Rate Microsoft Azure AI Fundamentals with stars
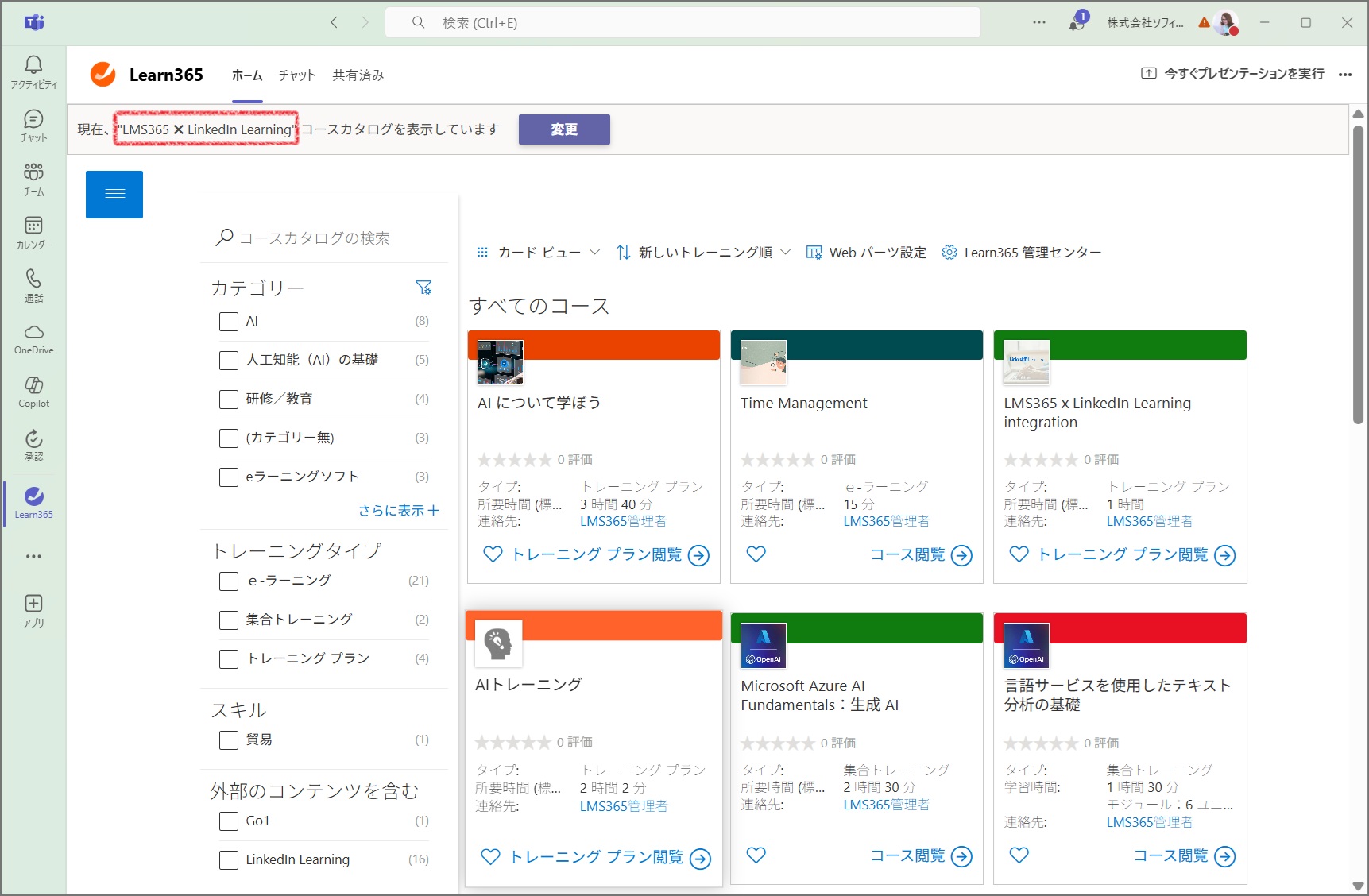The width and height of the screenshot is (1369, 896). (777, 743)
